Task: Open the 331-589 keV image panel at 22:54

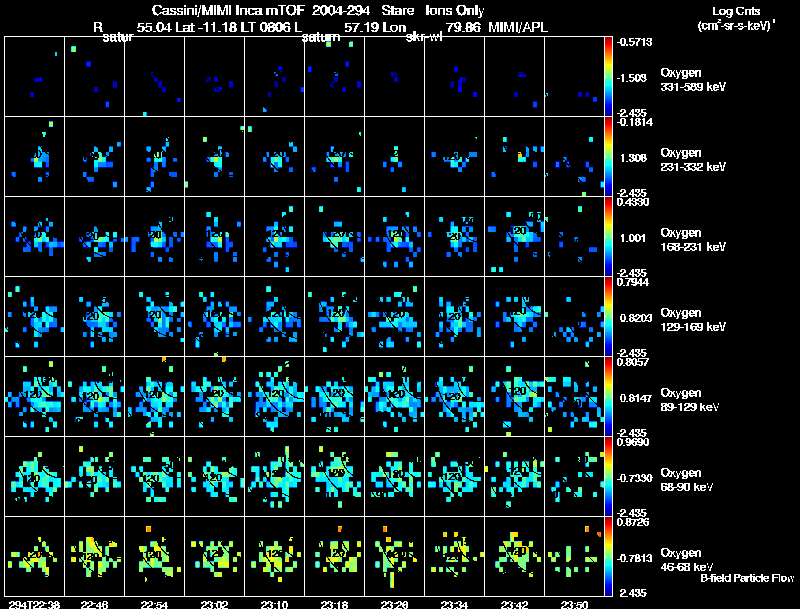Action: [155, 77]
